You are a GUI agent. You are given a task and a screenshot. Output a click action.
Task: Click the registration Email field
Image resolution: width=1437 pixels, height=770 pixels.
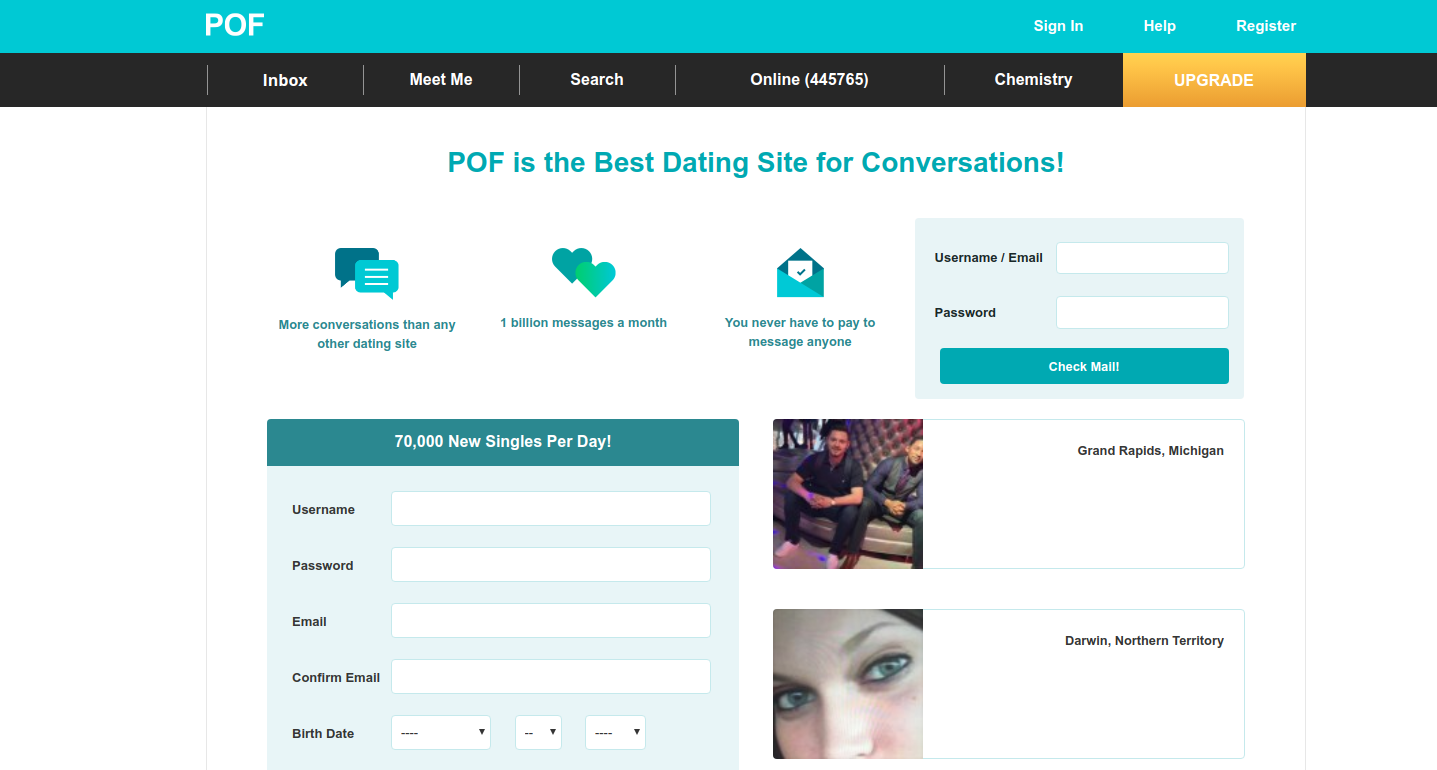pos(551,620)
